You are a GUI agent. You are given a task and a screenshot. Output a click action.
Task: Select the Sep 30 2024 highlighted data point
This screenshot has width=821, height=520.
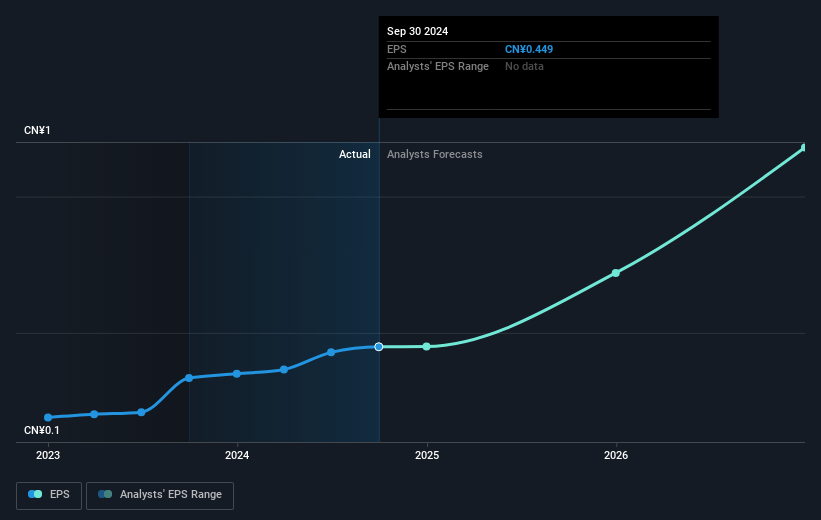click(379, 347)
